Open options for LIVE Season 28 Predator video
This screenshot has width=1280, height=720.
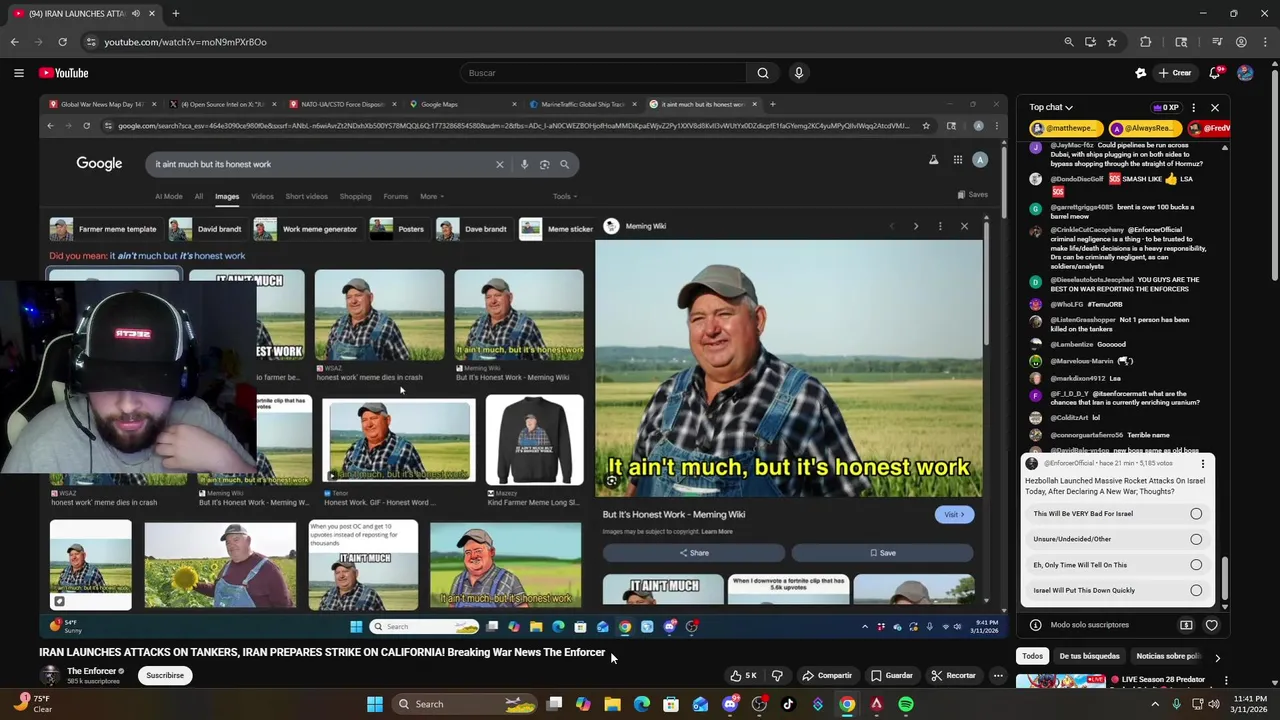coord(1226,680)
